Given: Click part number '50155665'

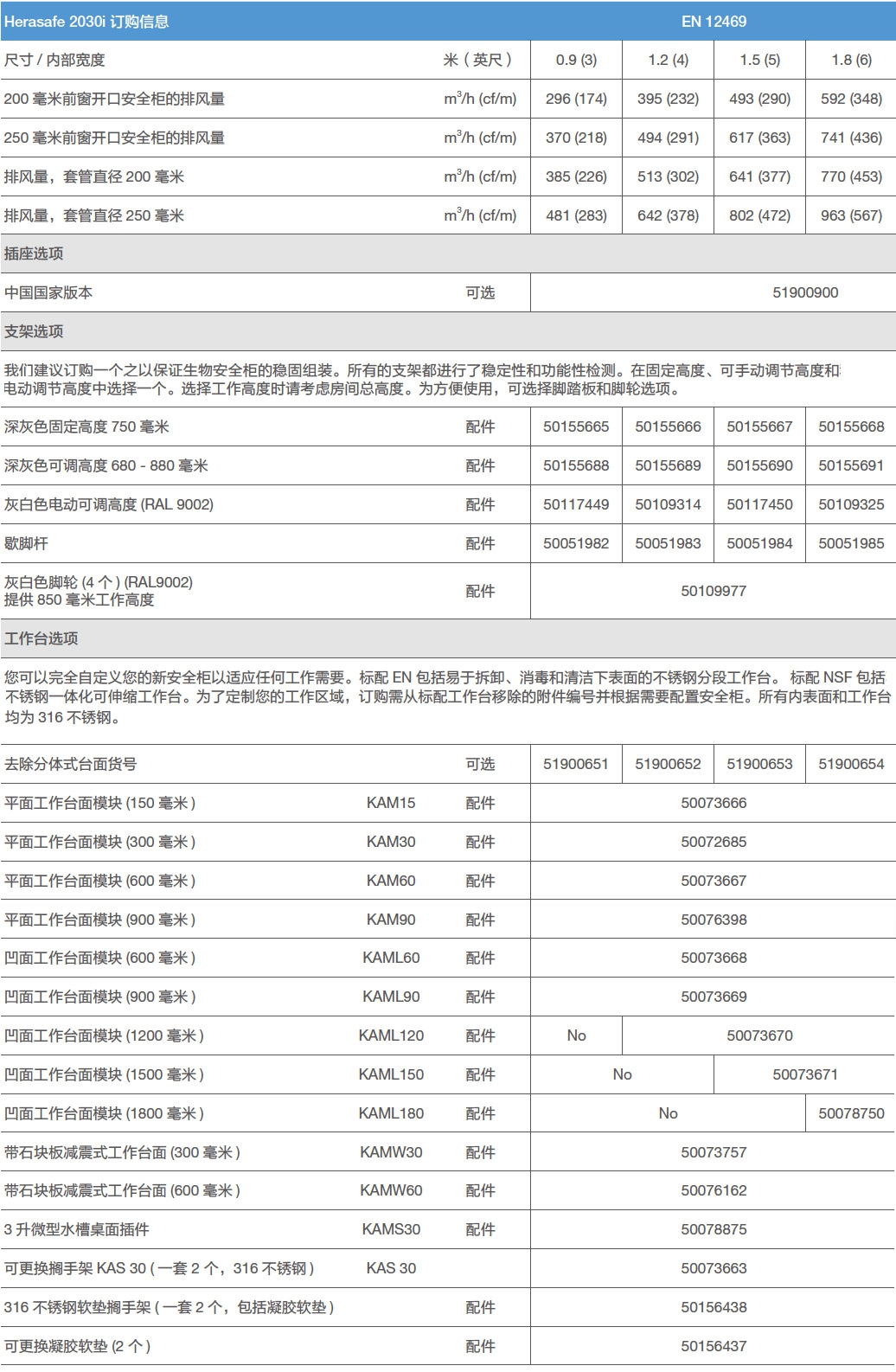Looking at the screenshot, I should [576, 426].
